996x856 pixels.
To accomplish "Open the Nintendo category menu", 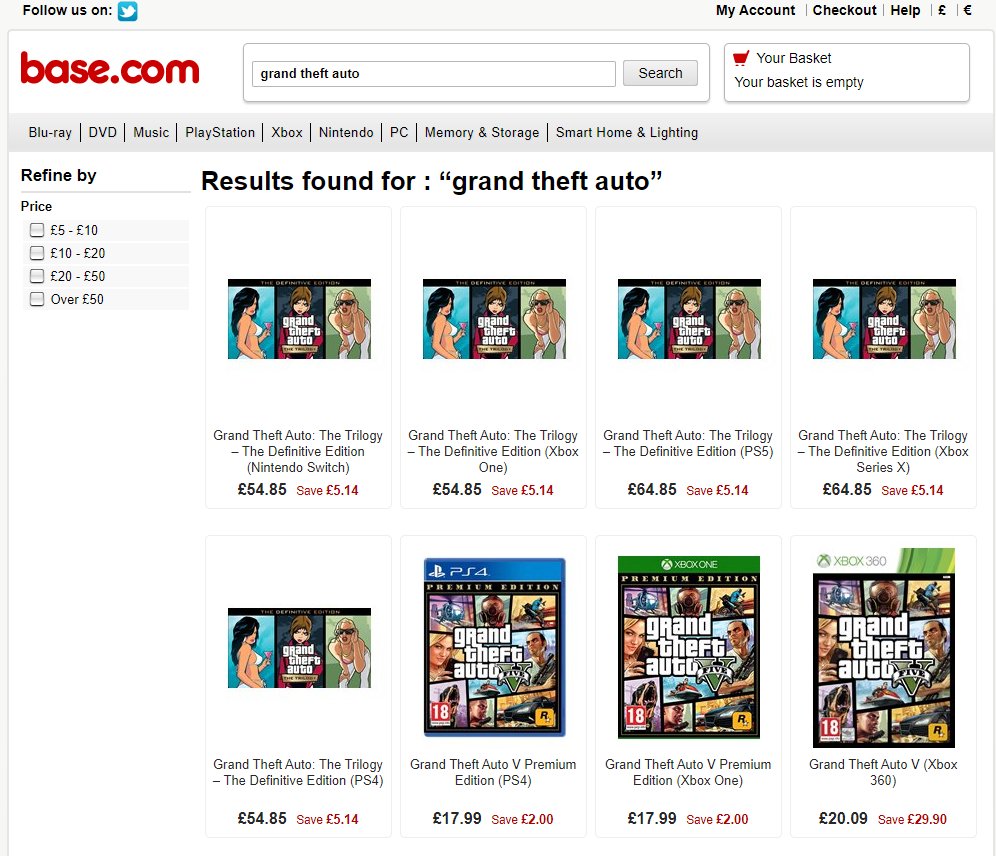I will (x=346, y=132).
